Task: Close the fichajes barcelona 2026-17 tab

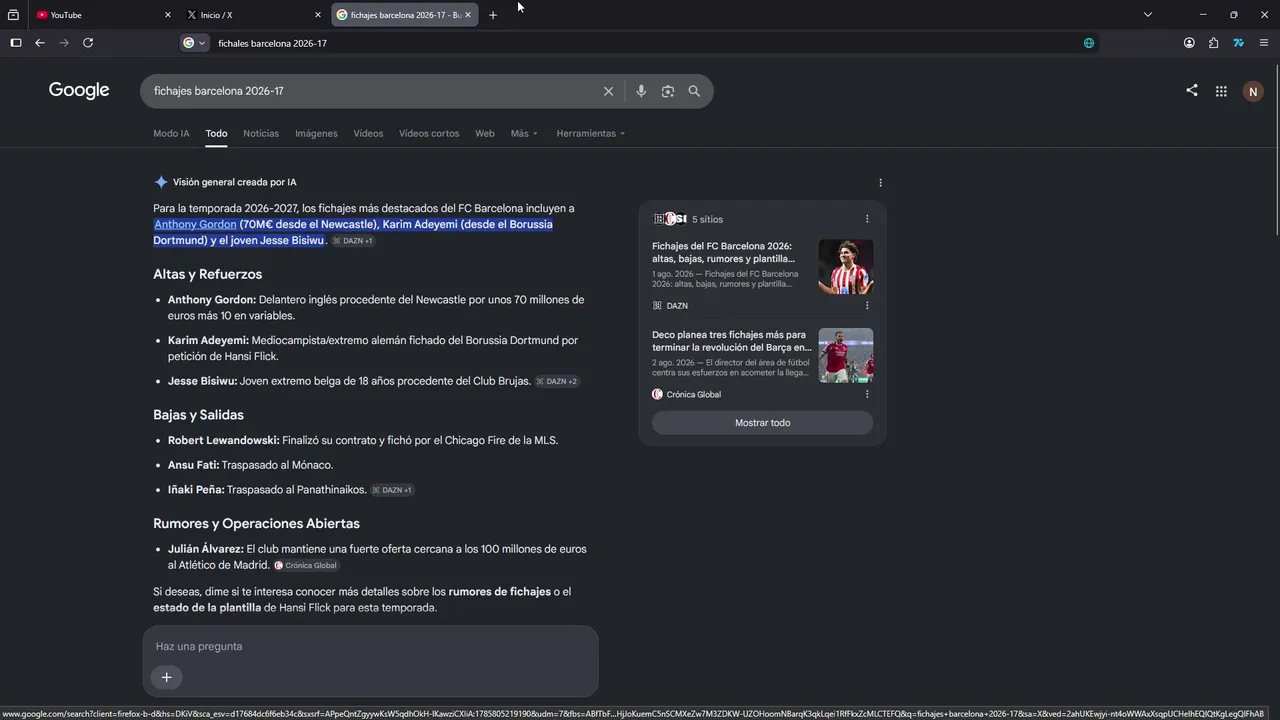Action: click(x=468, y=15)
